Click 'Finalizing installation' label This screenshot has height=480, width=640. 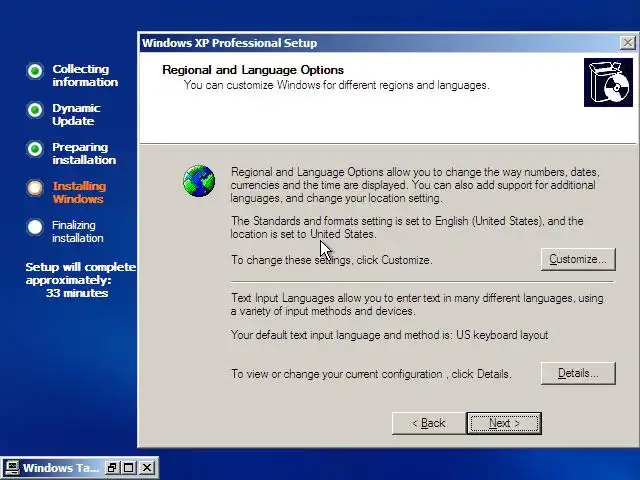click(78, 231)
